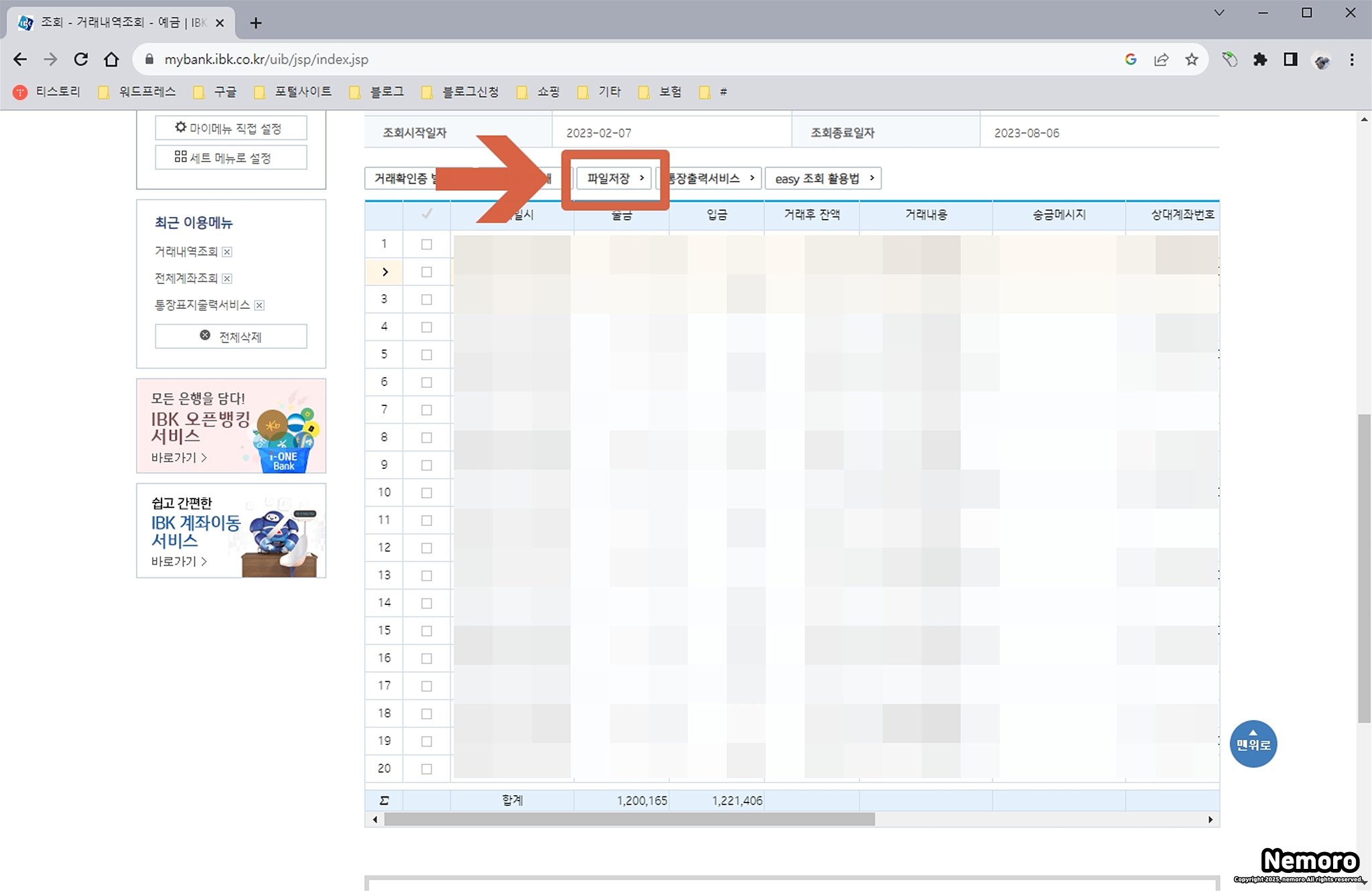Image resolution: width=1372 pixels, height=891 pixels.
Task: Open the Chrome three-dot menu
Action: (1352, 60)
